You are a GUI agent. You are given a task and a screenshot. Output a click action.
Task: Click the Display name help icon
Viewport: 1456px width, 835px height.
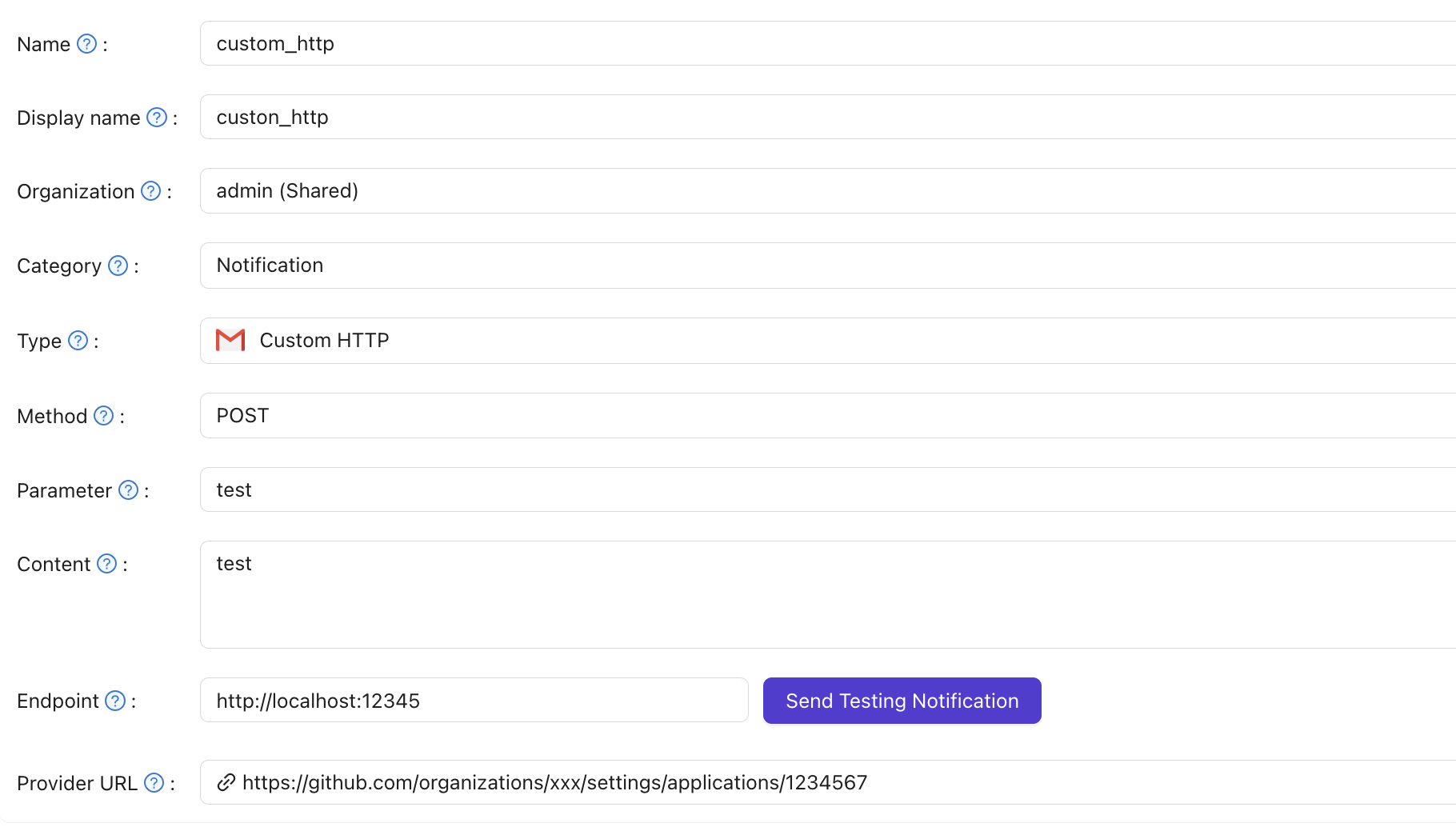point(157,118)
